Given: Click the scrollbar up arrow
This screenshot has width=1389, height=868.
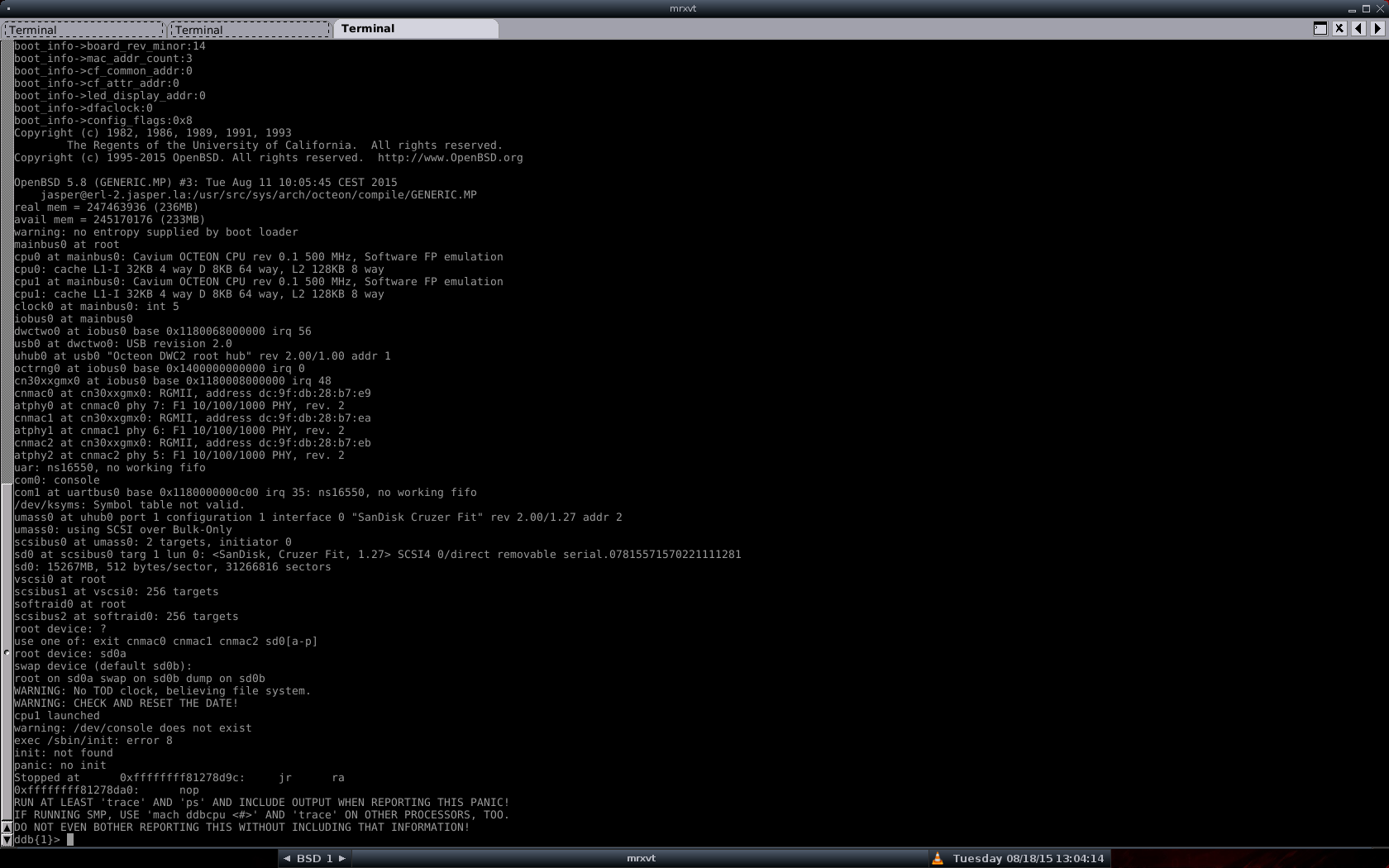Looking at the screenshot, I should coord(7,827).
